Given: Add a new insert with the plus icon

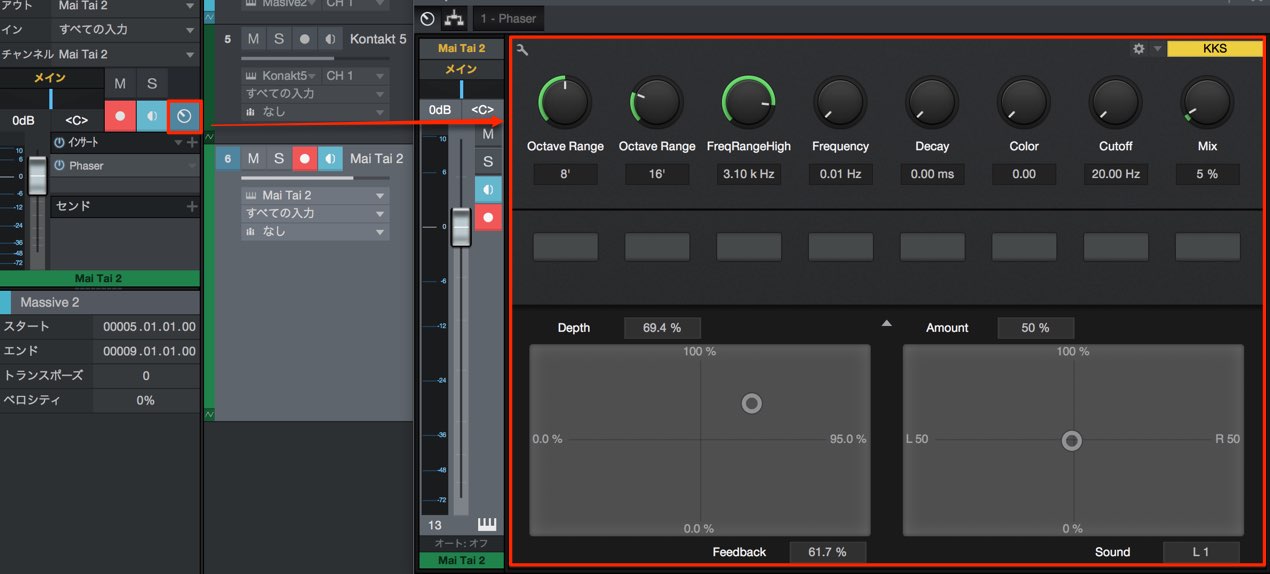Looking at the screenshot, I should coord(192,142).
